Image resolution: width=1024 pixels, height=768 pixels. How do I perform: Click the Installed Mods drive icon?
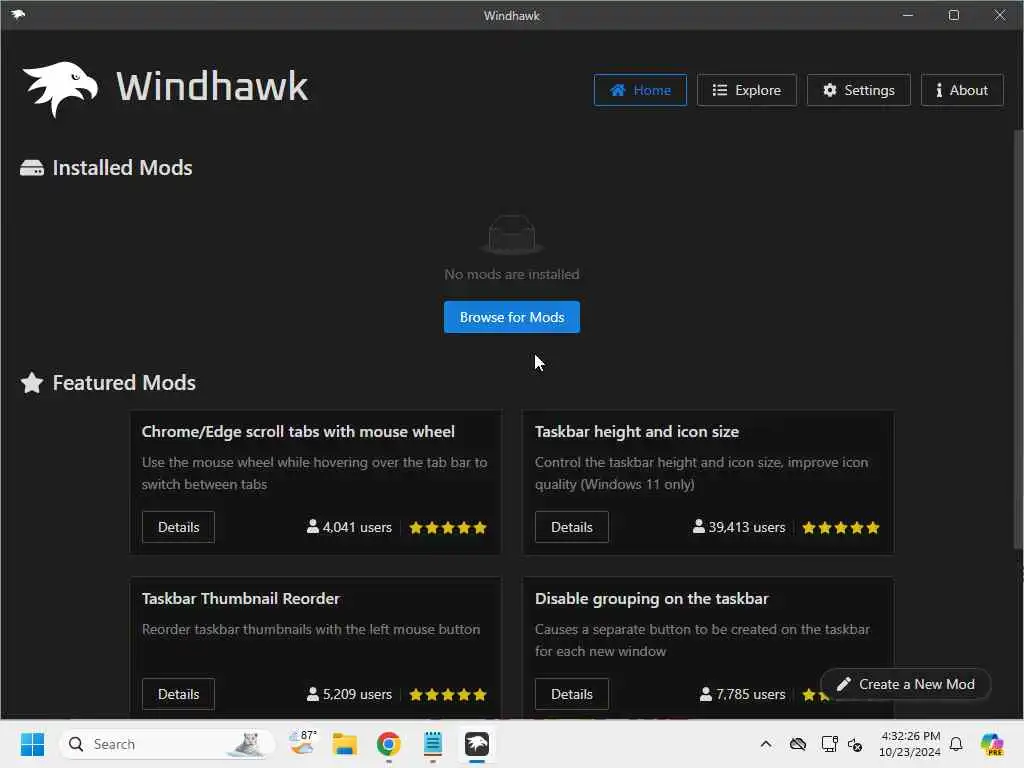click(32, 168)
